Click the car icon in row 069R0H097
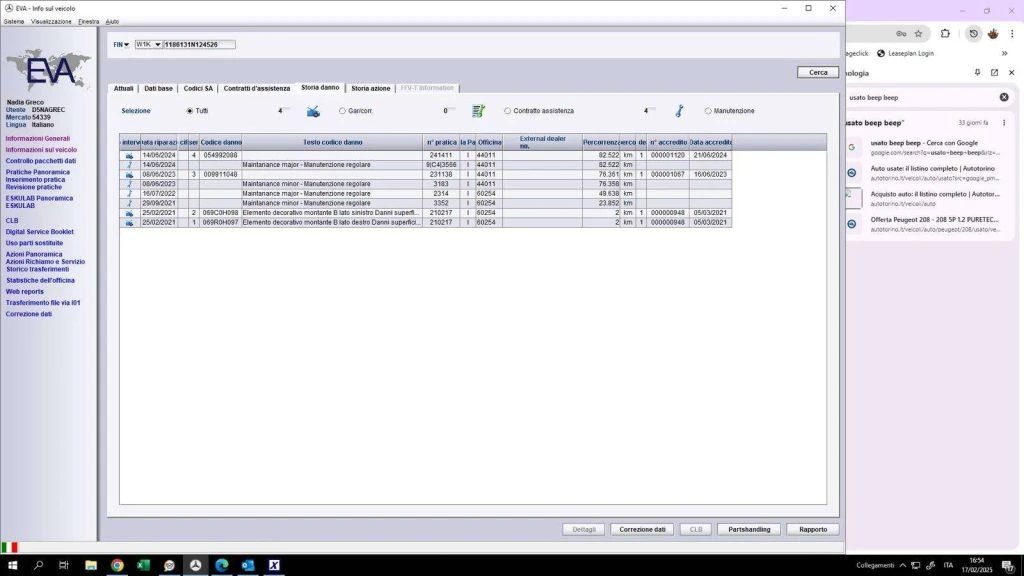 click(129, 223)
